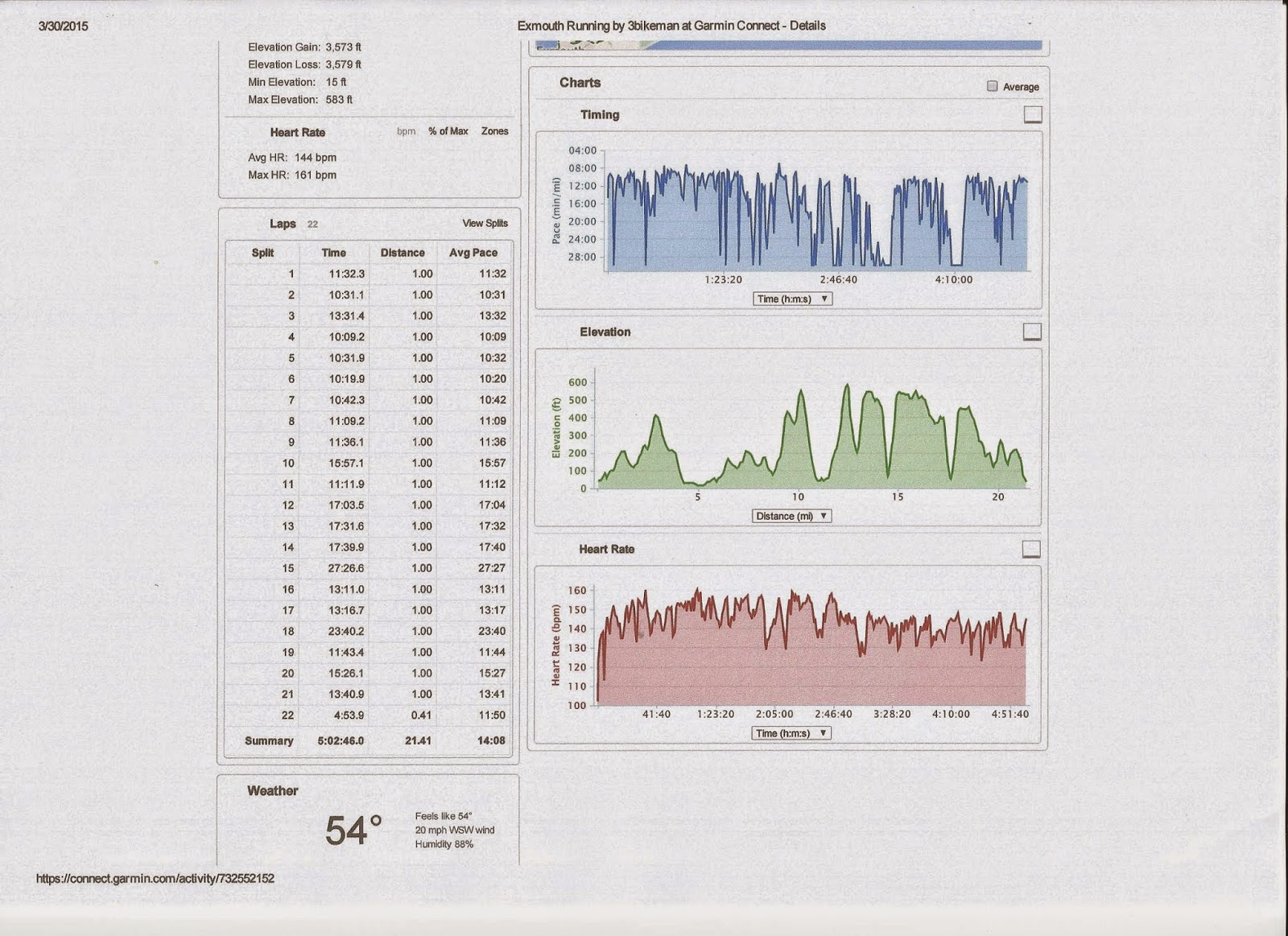Image resolution: width=1288 pixels, height=936 pixels.
Task: Select the "Humidity 88%" weather text
Action: point(444,844)
